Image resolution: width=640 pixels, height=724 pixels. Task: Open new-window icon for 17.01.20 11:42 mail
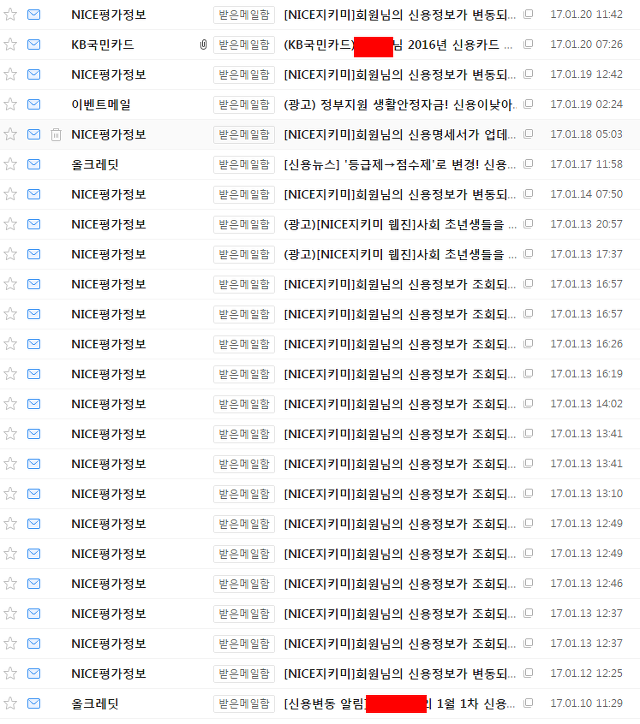528,14
